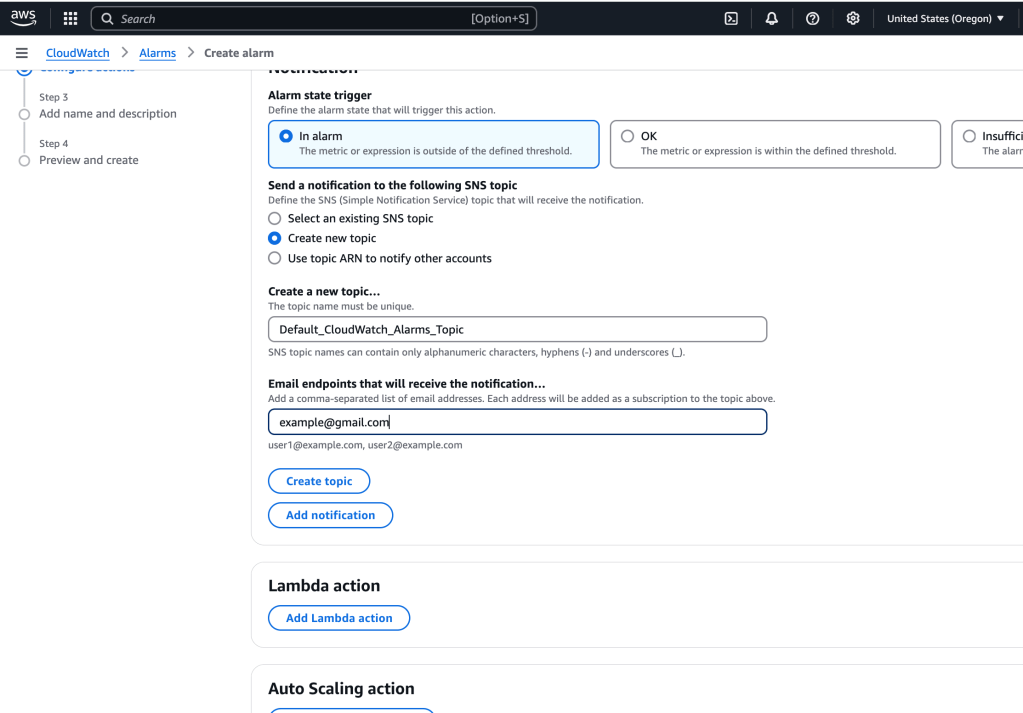Image resolution: width=1023 pixels, height=713 pixels.
Task: Click the Create topic button
Action: (x=319, y=481)
